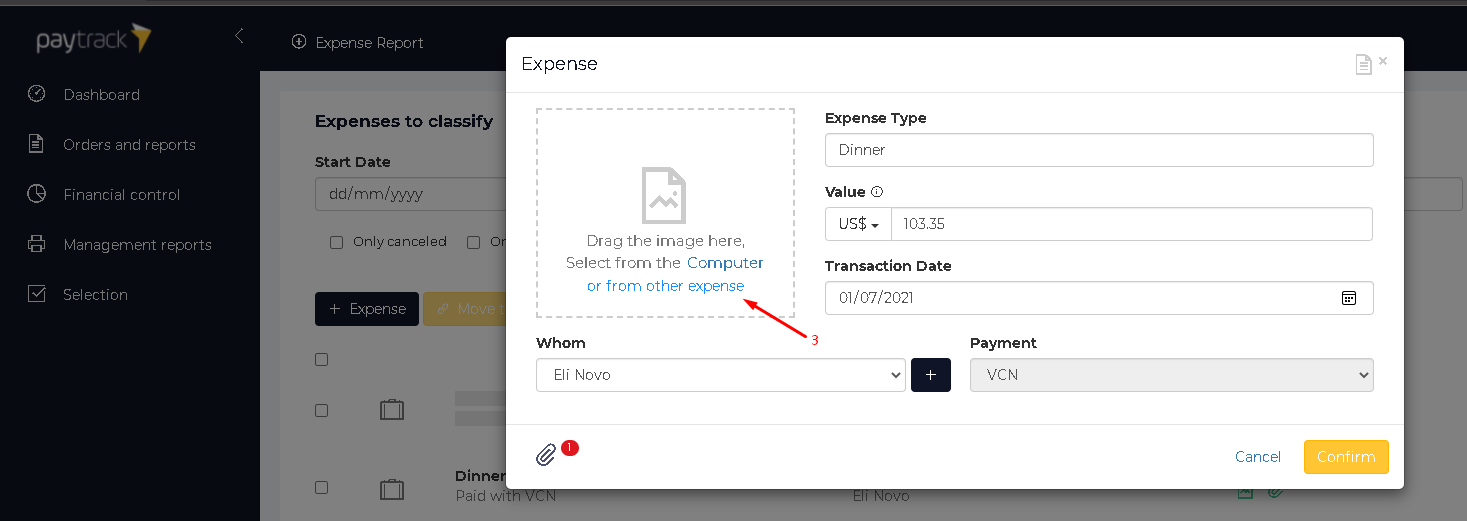
Task: Click the 'or from other expense' link
Action: coord(666,286)
